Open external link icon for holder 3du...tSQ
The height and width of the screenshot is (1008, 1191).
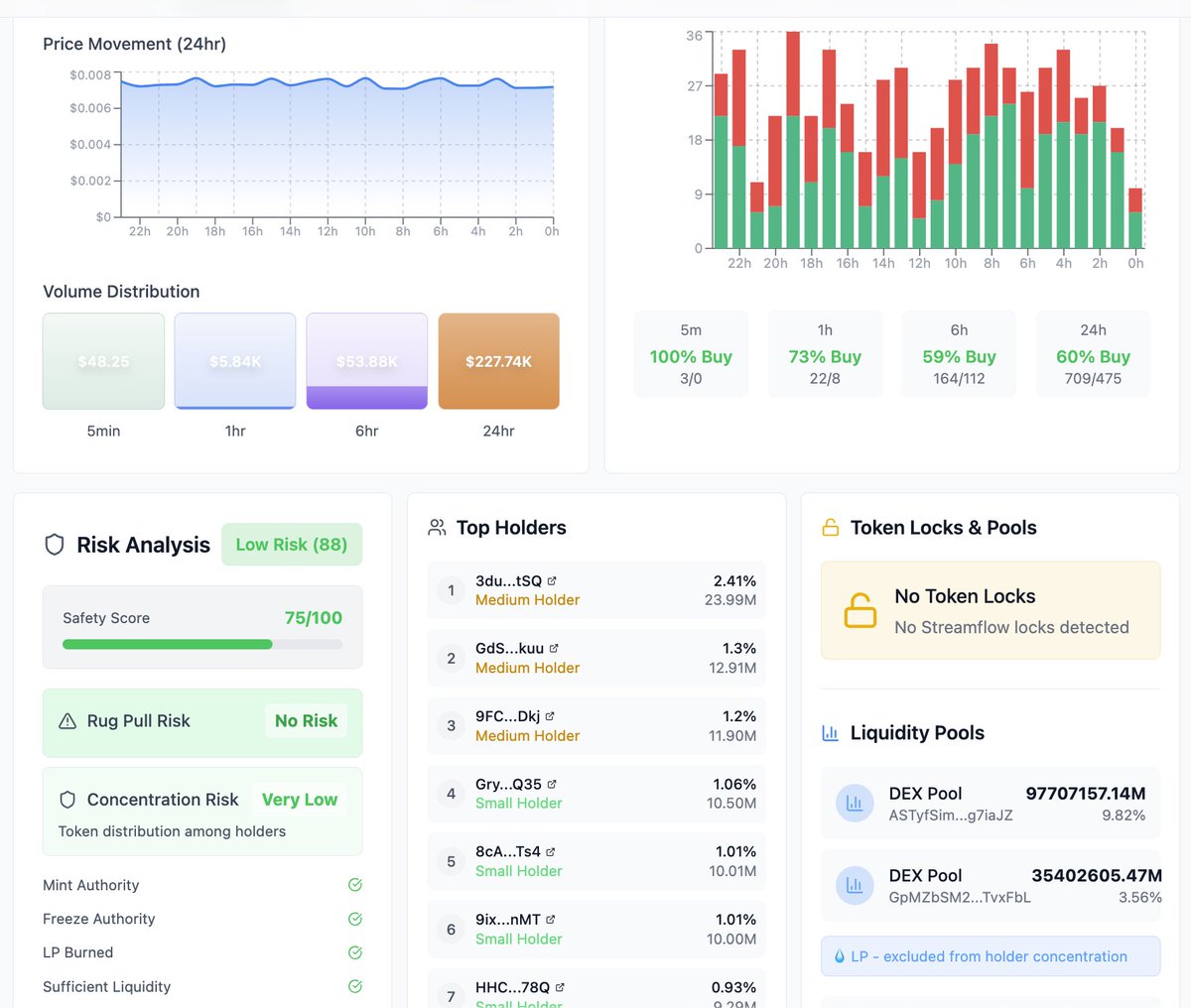pyautogui.click(x=552, y=580)
